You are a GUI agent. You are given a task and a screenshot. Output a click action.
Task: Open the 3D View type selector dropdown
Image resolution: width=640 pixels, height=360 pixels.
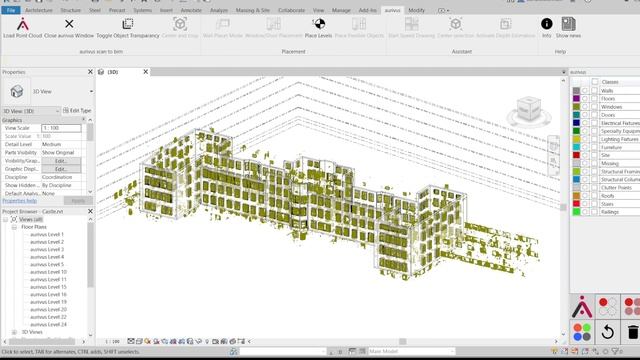pos(91,91)
